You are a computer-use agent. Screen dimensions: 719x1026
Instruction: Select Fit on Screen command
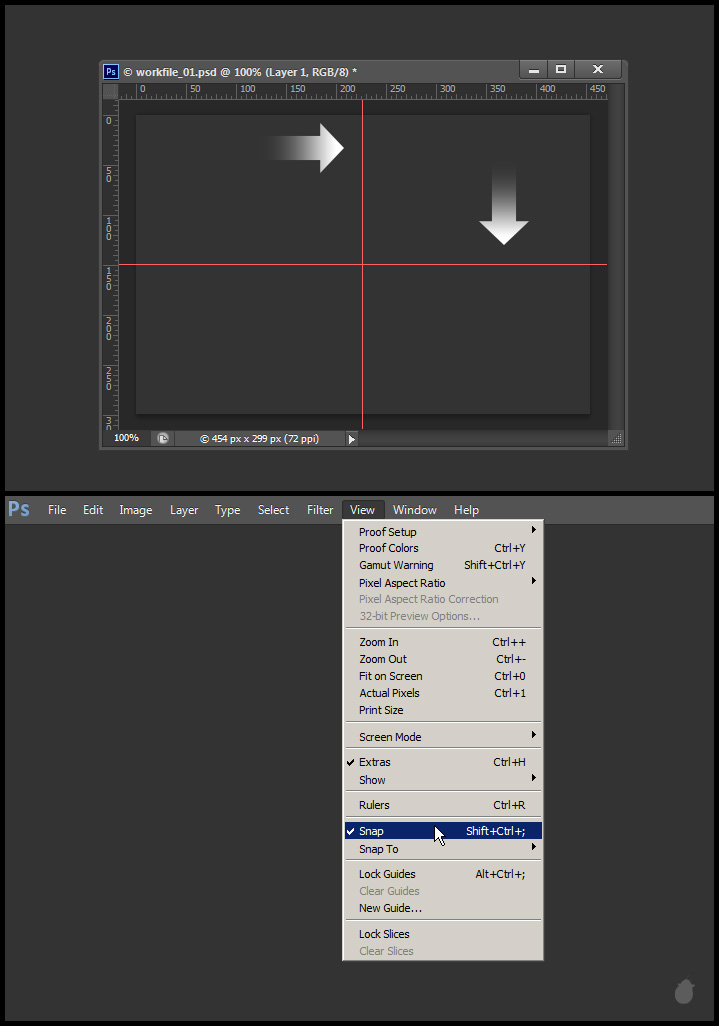pos(390,676)
